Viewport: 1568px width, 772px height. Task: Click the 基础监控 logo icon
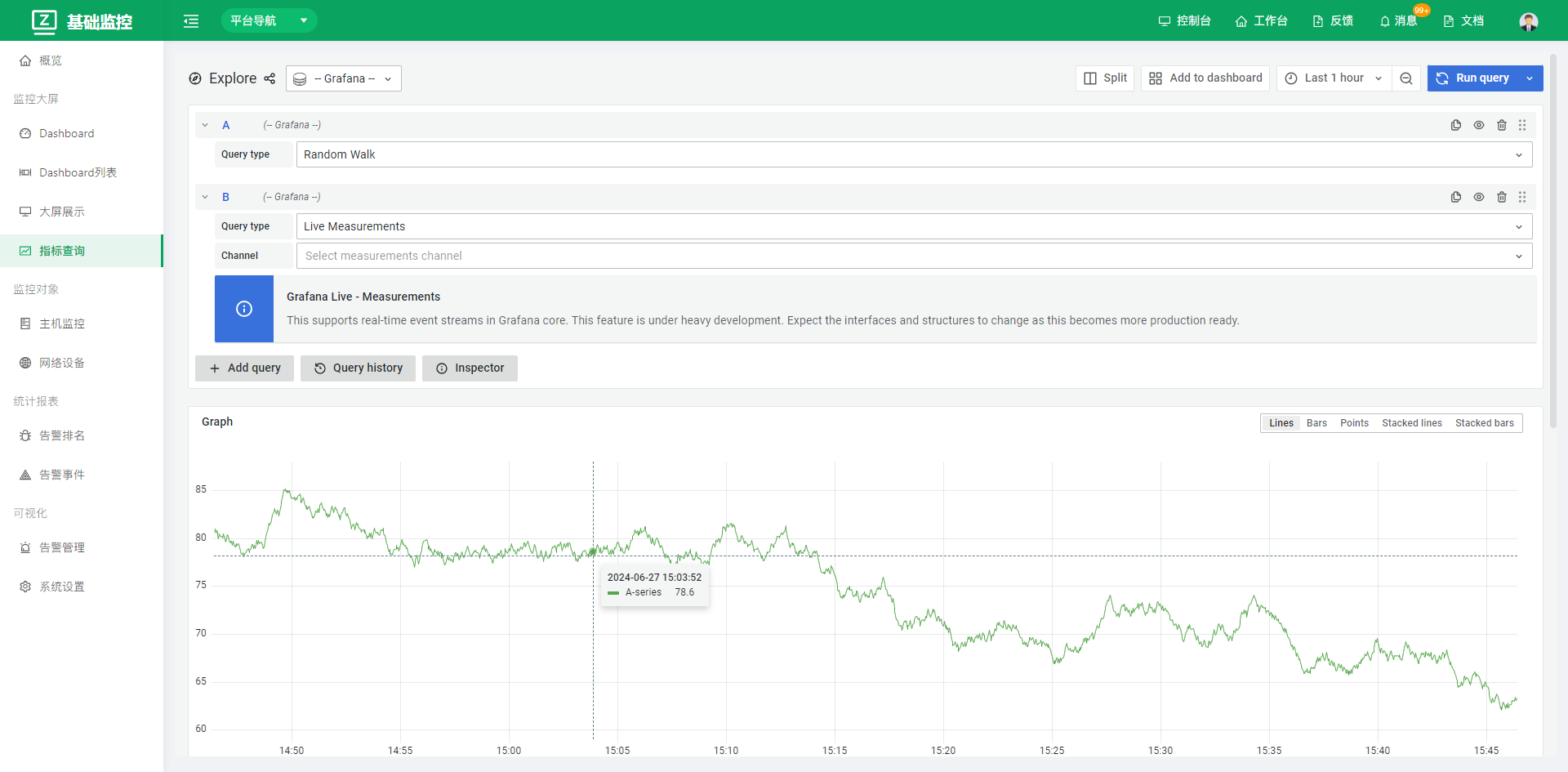coord(44,21)
